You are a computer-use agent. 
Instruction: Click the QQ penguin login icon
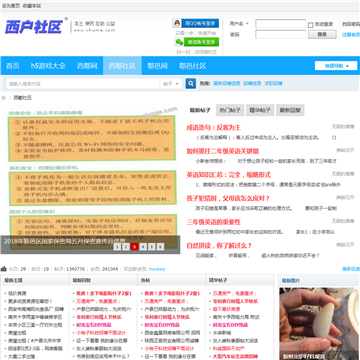(x=177, y=23)
